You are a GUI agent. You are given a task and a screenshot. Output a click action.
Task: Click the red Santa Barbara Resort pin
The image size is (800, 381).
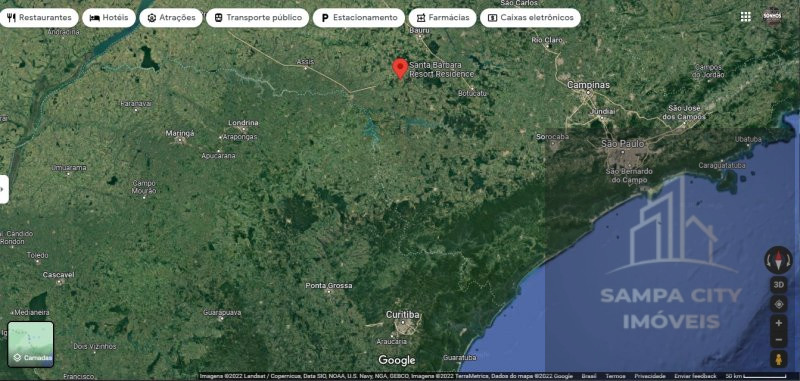[400, 69]
